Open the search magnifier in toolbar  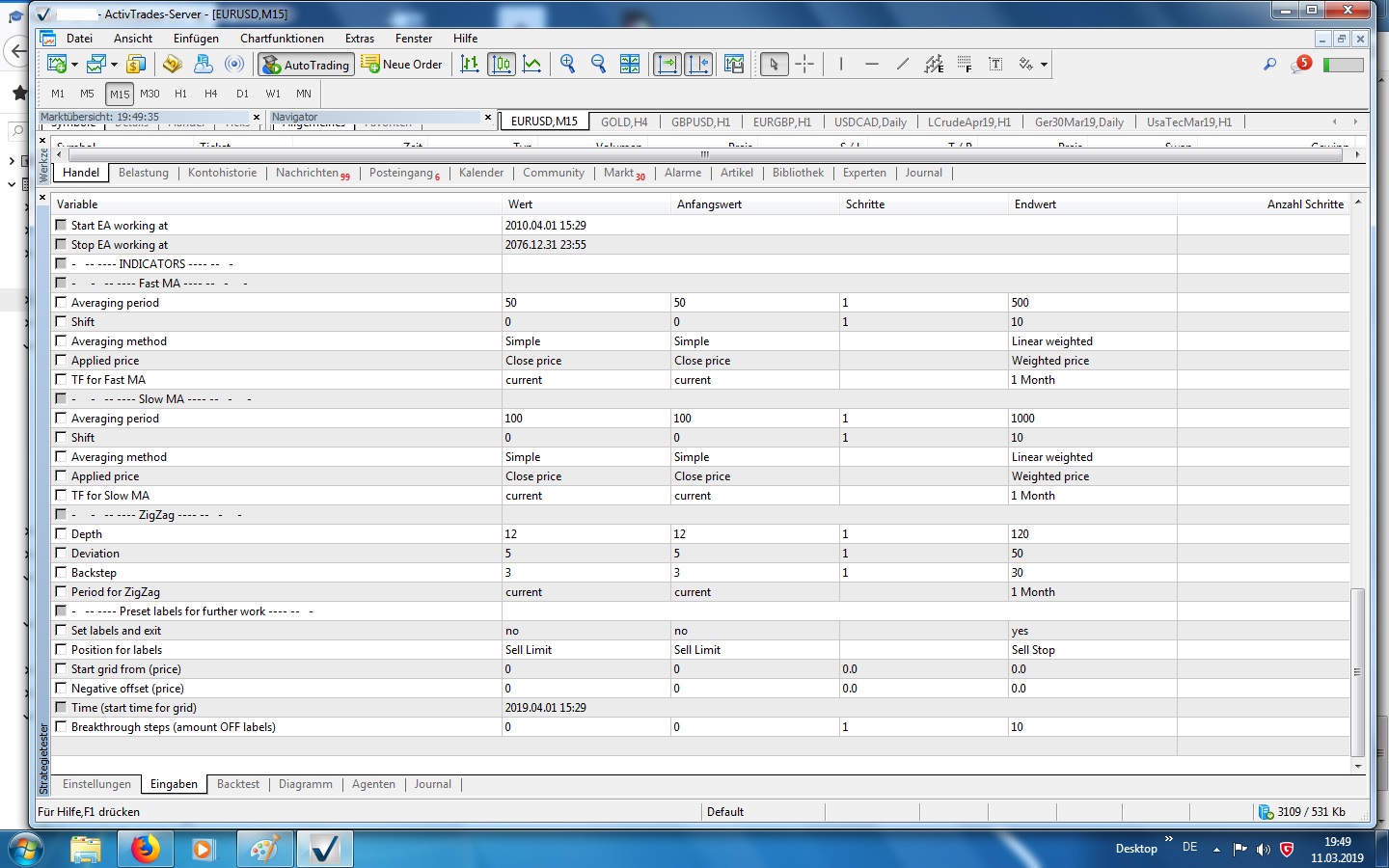[x=1269, y=65]
